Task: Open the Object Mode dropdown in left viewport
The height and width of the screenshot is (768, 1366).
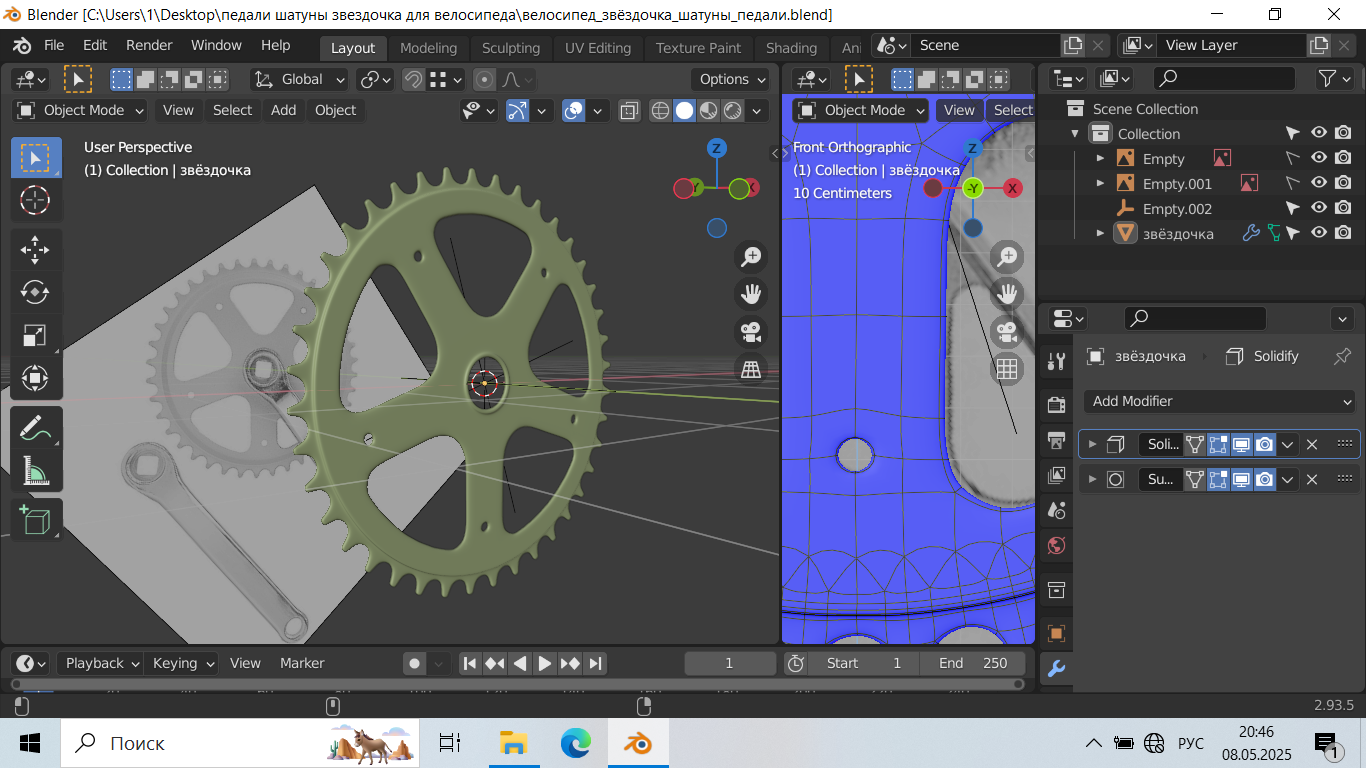Action: click(x=81, y=110)
